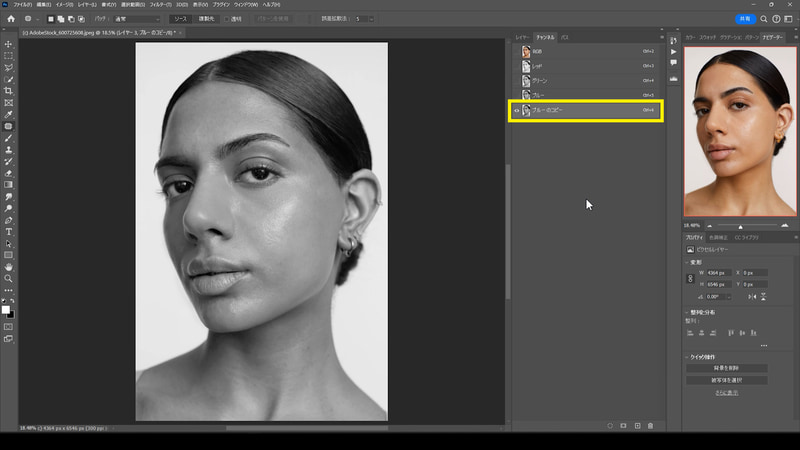Pick the Eyedropper tool

pos(9,114)
